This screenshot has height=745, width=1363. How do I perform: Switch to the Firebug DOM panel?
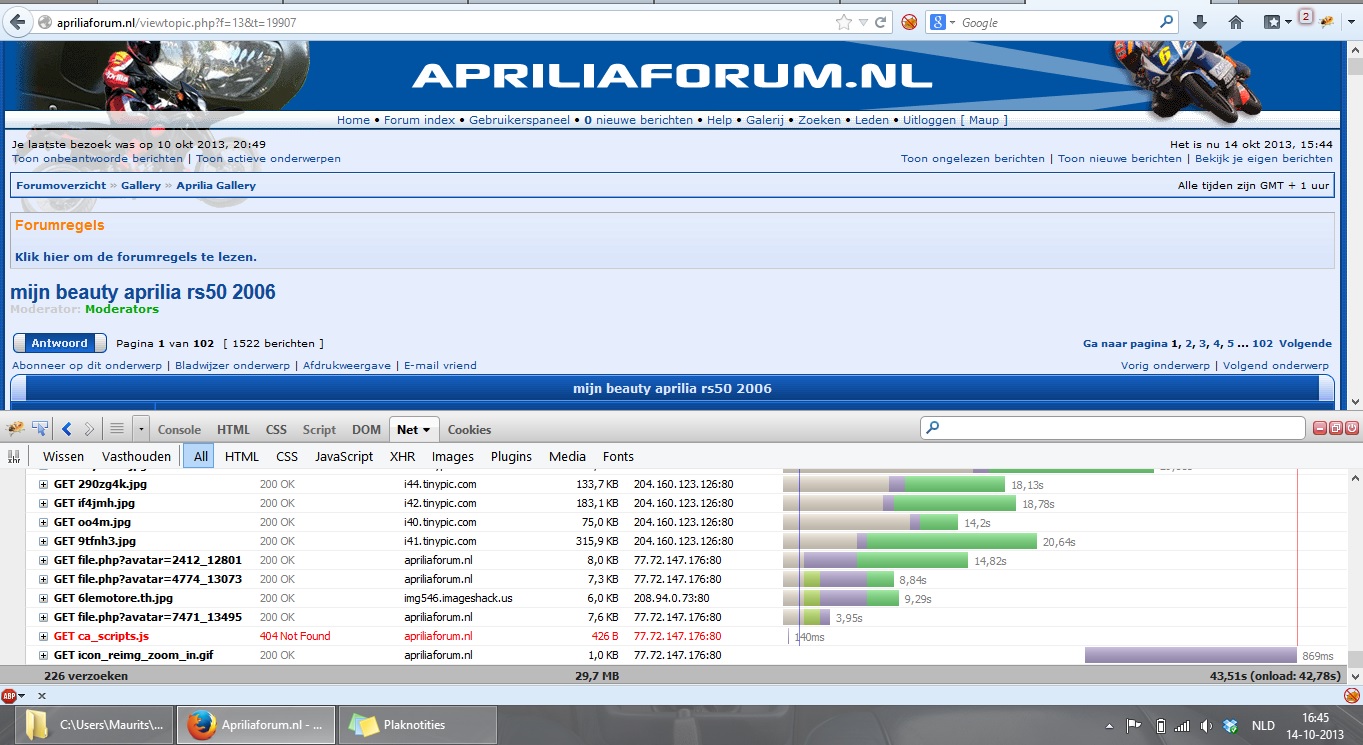click(366, 430)
